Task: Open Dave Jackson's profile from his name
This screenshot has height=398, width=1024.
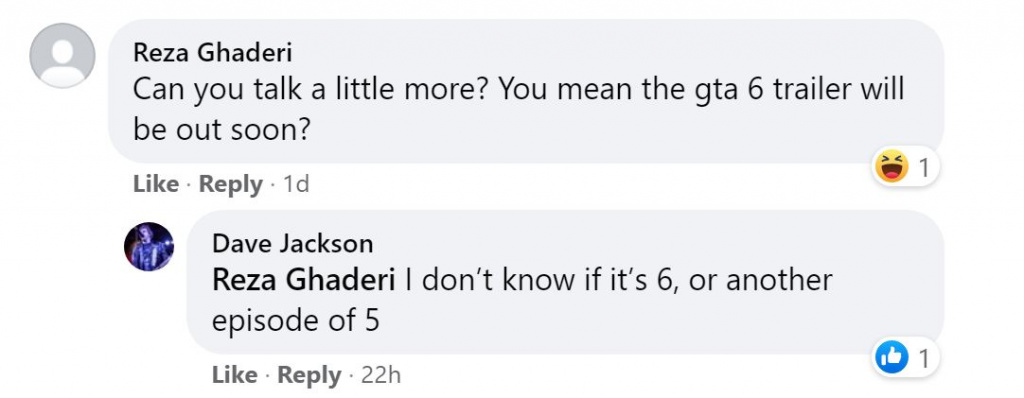Action: [x=293, y=244]
